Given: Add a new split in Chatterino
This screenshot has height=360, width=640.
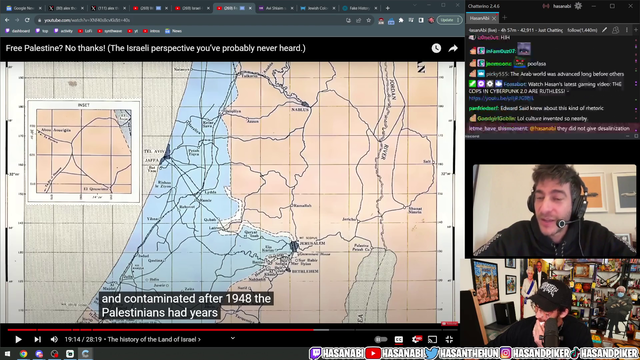Looking at the screenshot, I should [x=636, y=30].
